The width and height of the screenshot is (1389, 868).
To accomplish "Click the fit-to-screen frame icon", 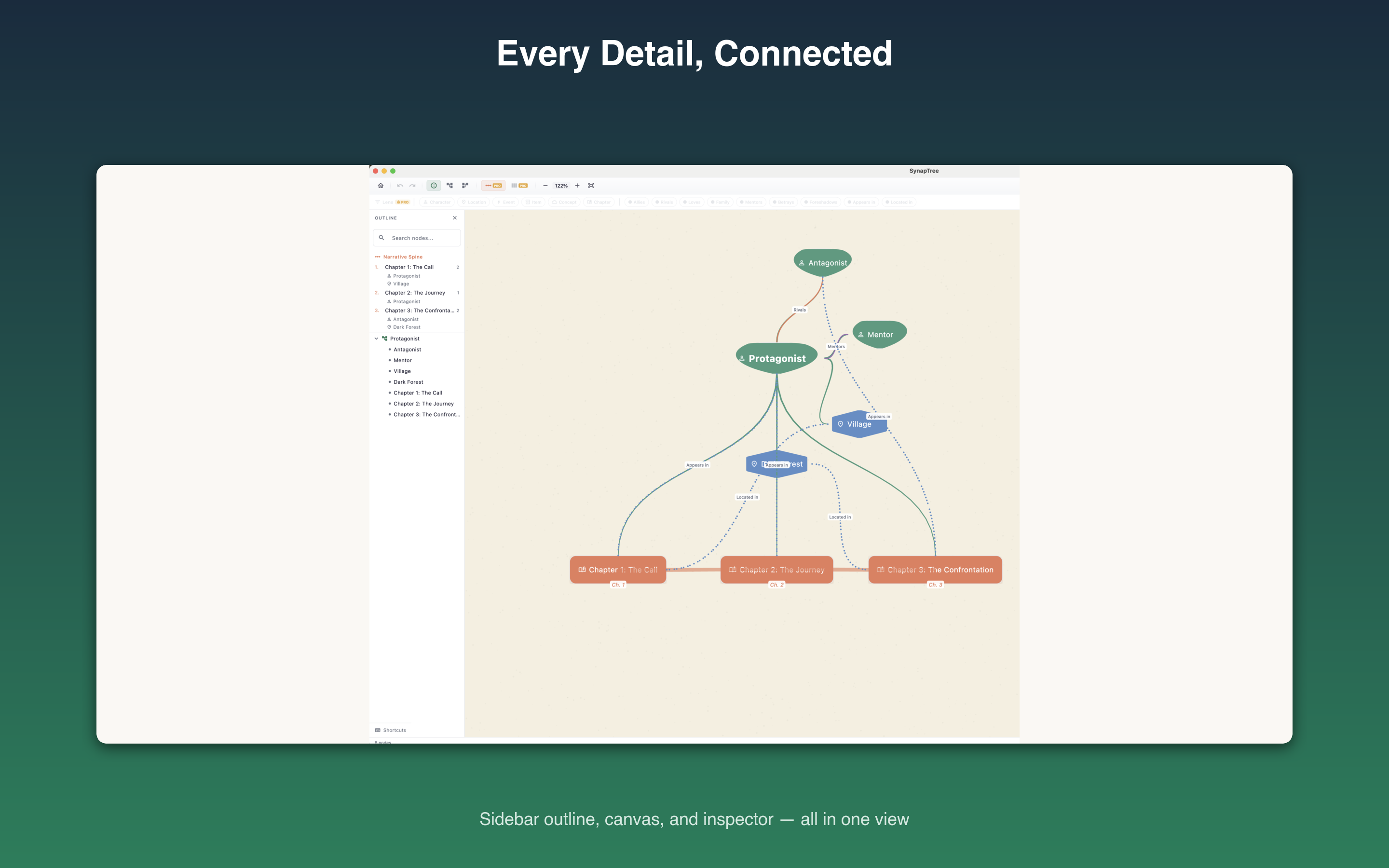I will tap(592, 186).
